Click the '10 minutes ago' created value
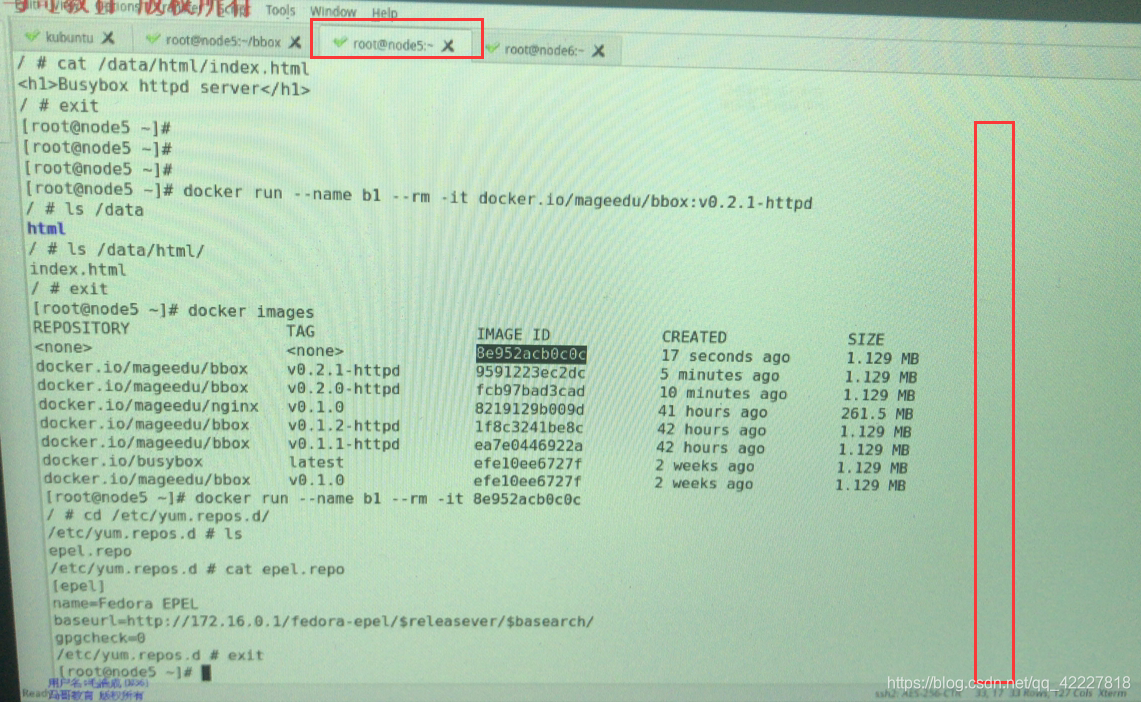Image resolution: width=1141 pixels, height=702 pixels. click(723, 394)
